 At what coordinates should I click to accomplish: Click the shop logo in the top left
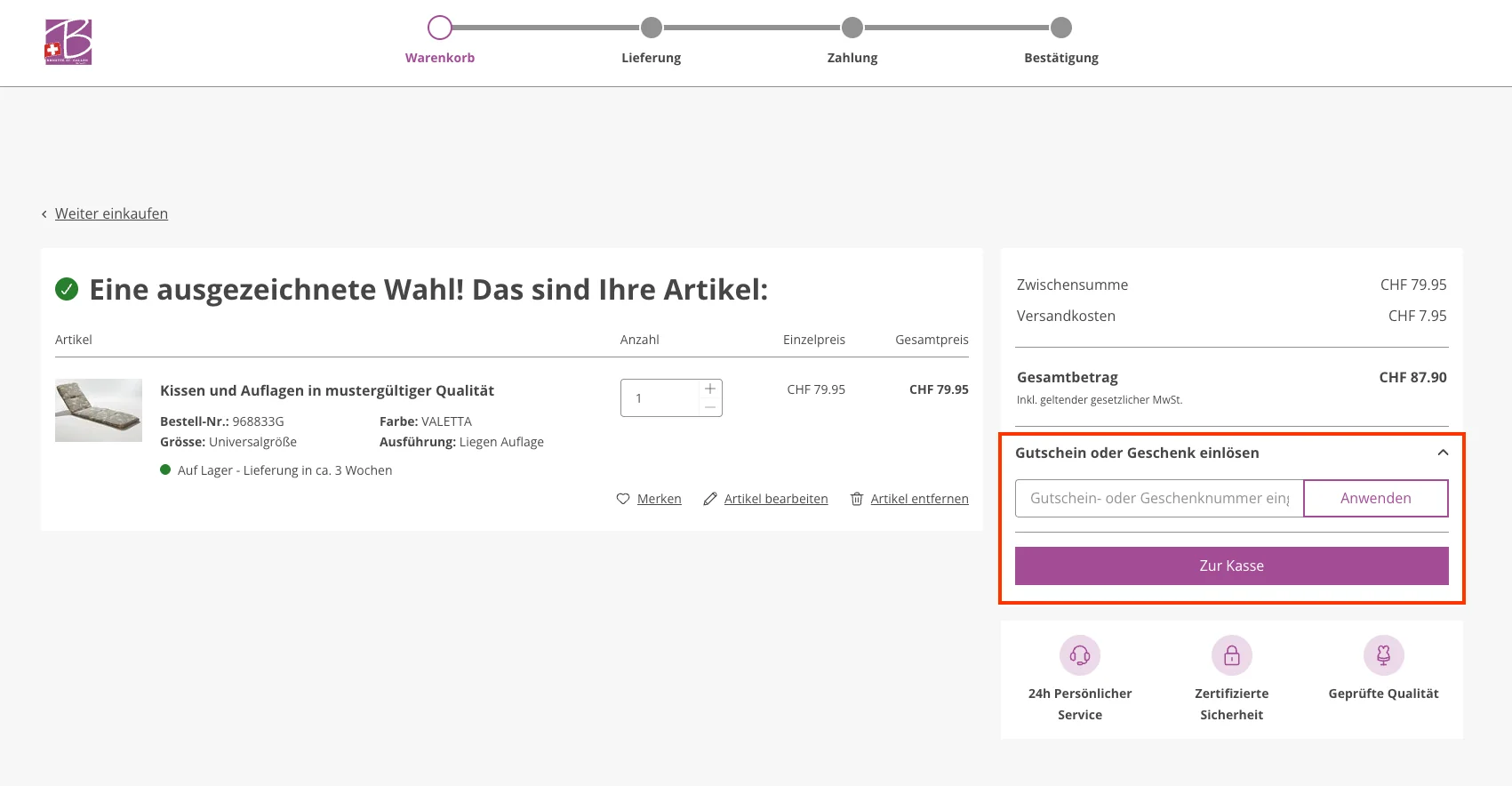coord(68,41)
